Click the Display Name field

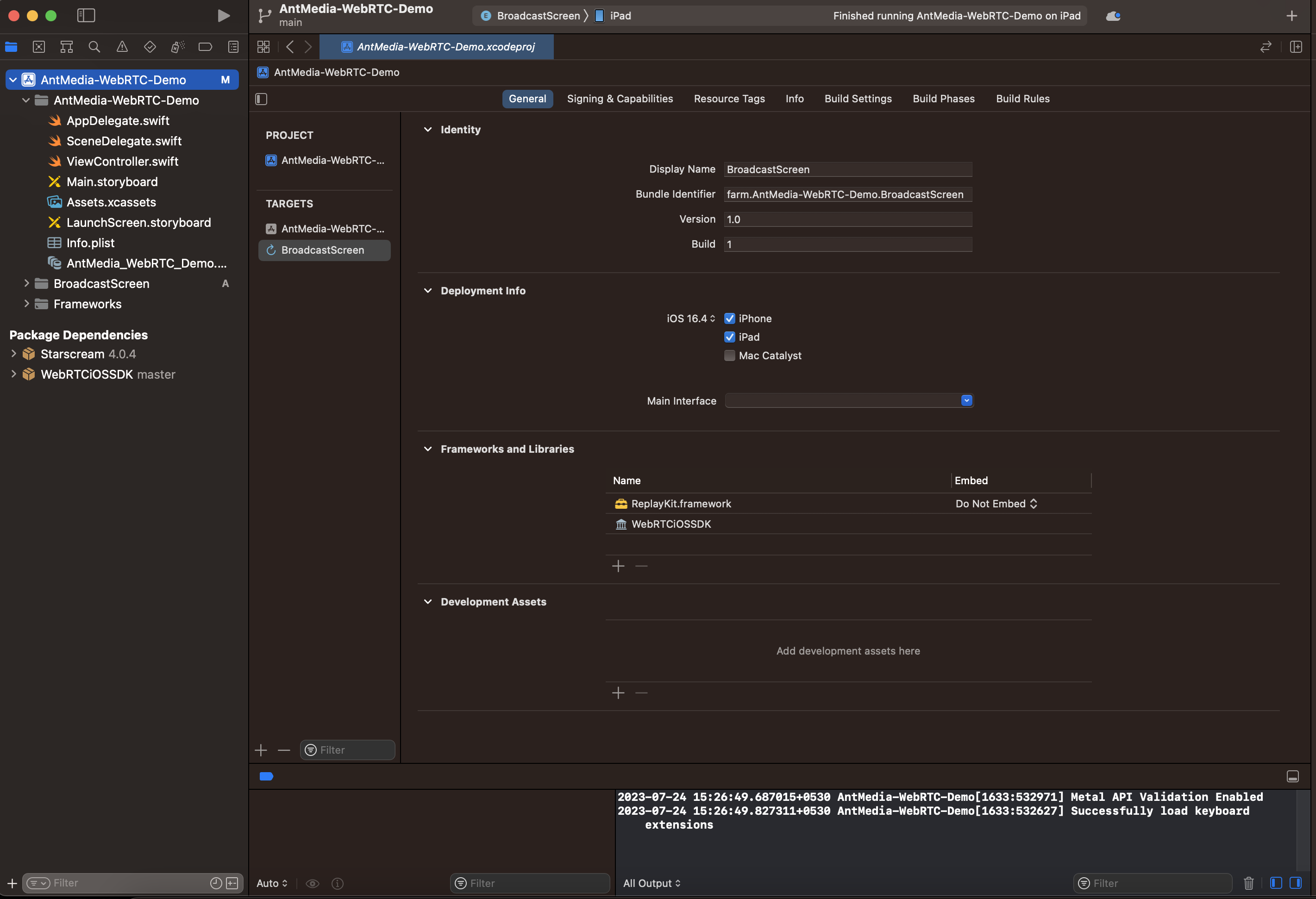pos(848,169)
